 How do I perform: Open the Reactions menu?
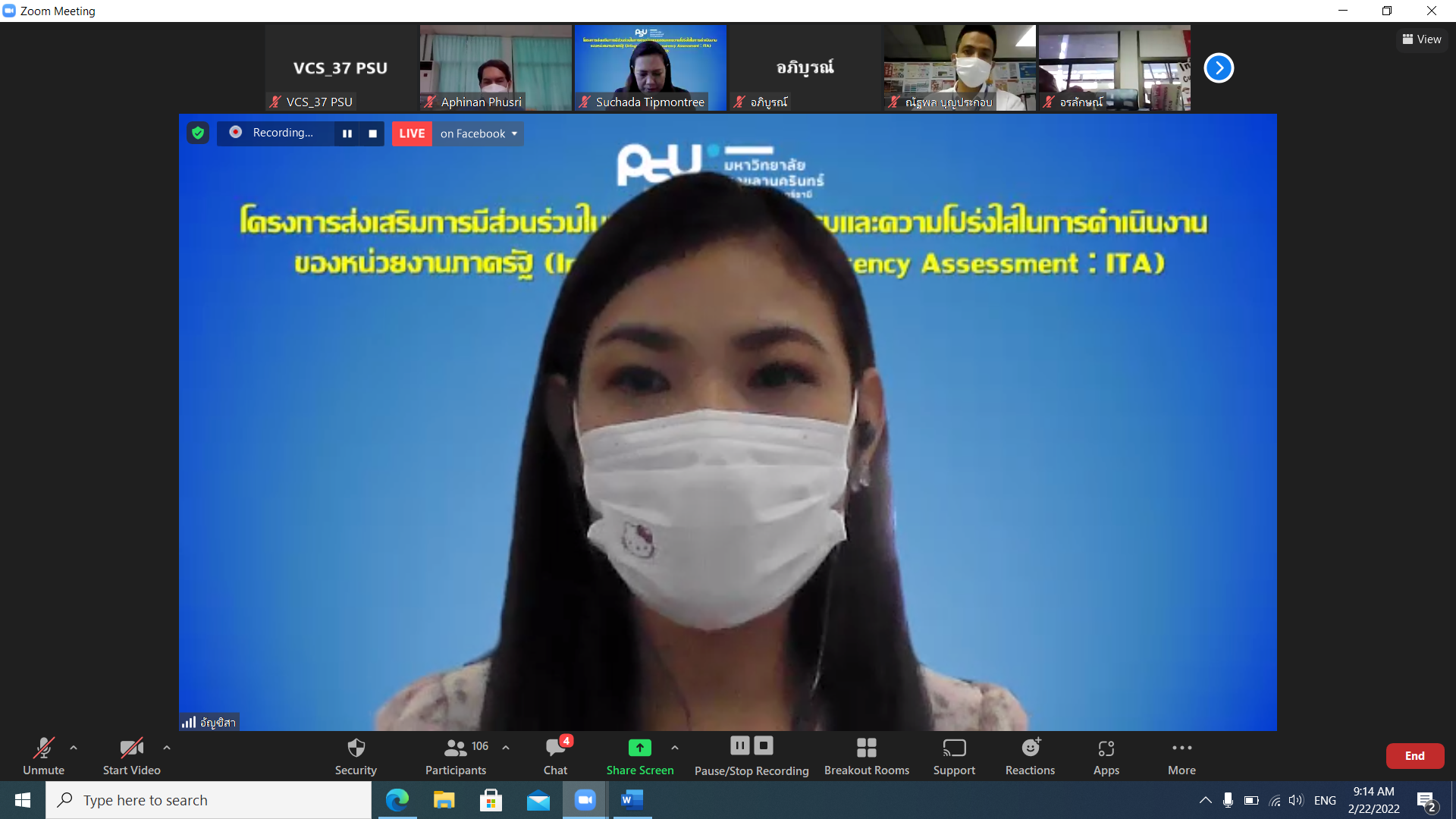coord(1030,756)
